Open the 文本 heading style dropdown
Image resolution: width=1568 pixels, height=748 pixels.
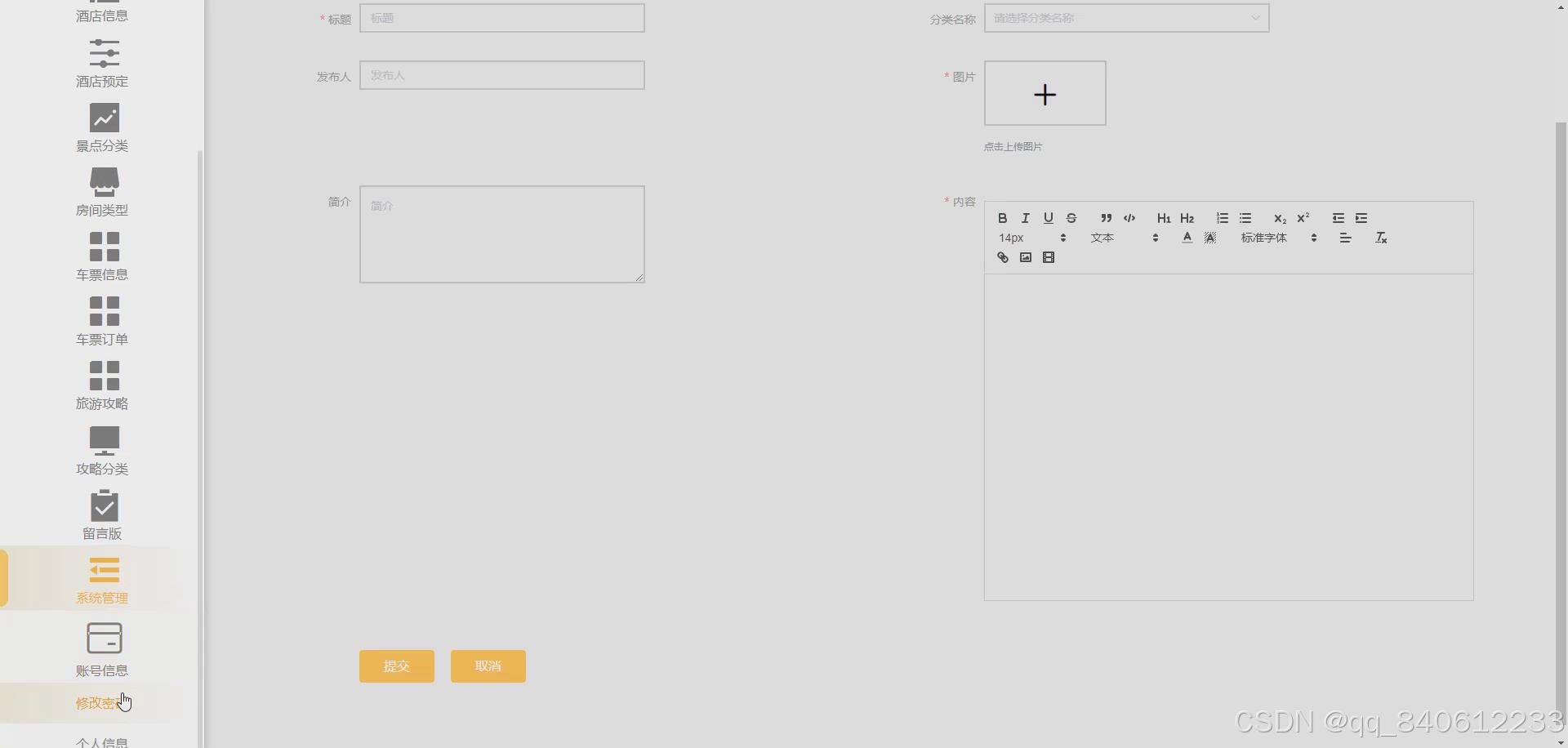pos(1125,238)
